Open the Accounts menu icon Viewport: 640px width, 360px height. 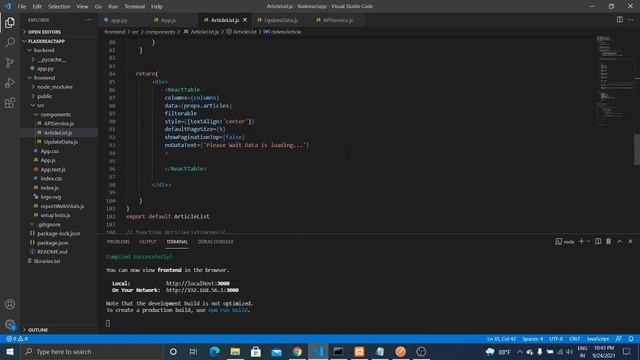[x=10, y=304]
